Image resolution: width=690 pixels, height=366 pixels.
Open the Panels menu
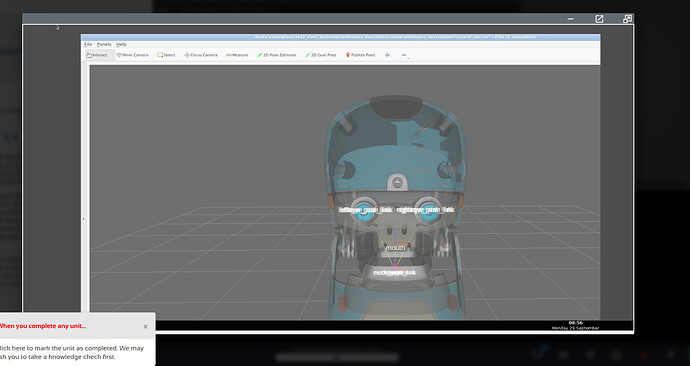(104, 44)
